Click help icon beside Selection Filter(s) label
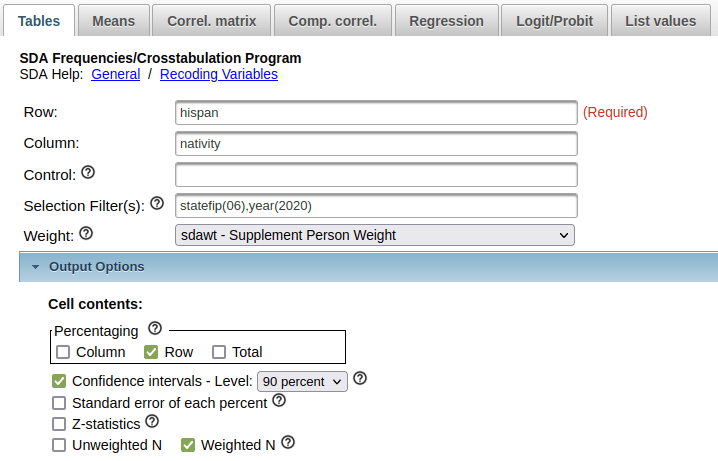 (157, 204)
